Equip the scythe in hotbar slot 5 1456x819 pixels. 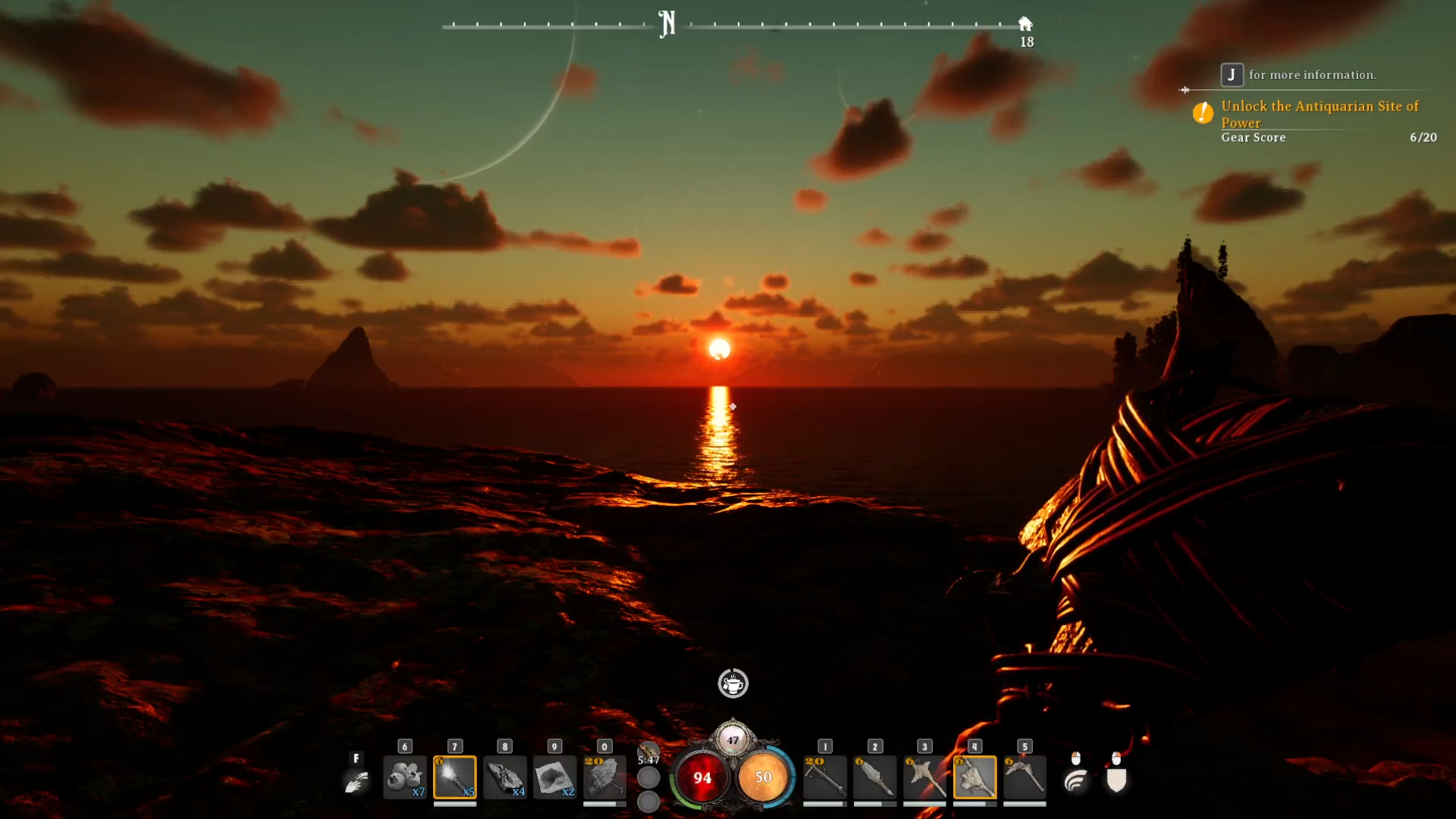coord(1025,777)
